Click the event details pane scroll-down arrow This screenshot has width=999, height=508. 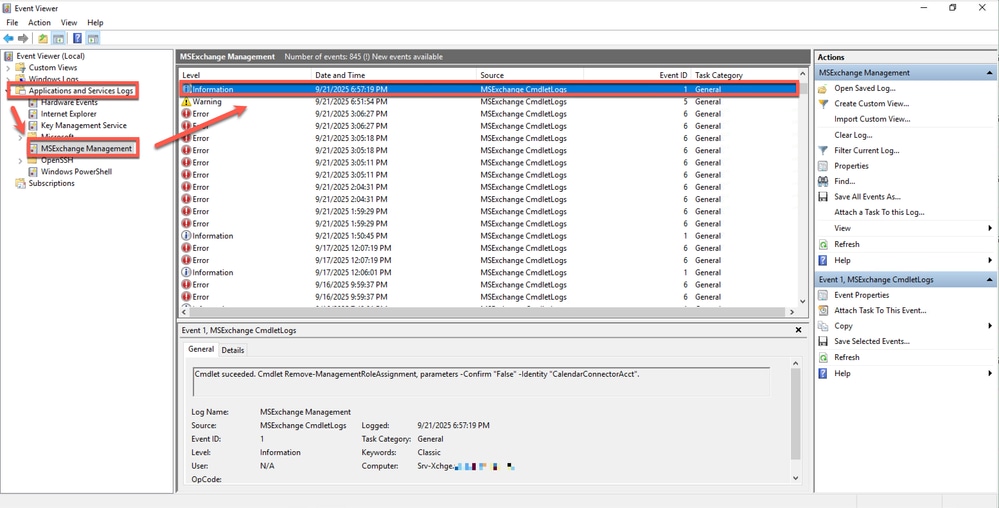tap(795, 477)
